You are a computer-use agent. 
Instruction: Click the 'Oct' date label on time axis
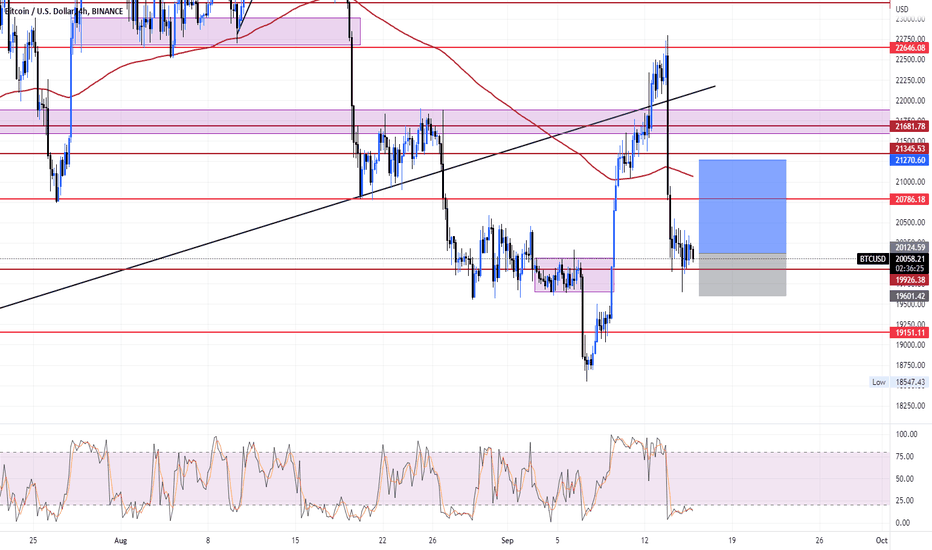[x=882, y=540]
